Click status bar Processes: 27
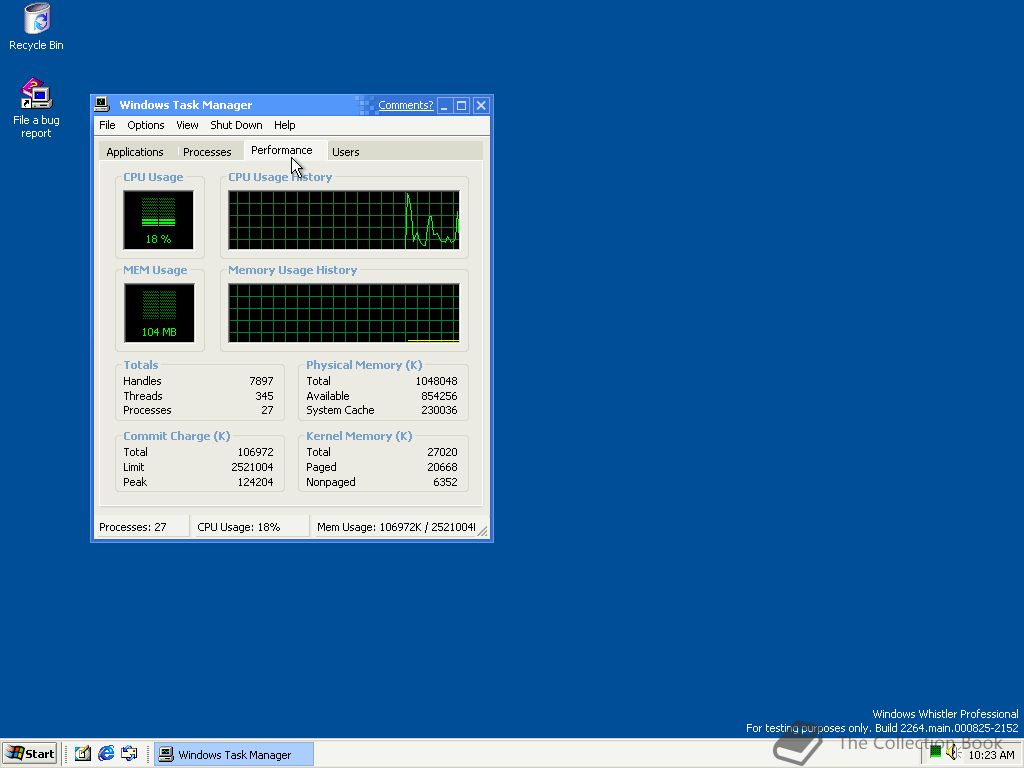1024x768 pixels. 142,527
